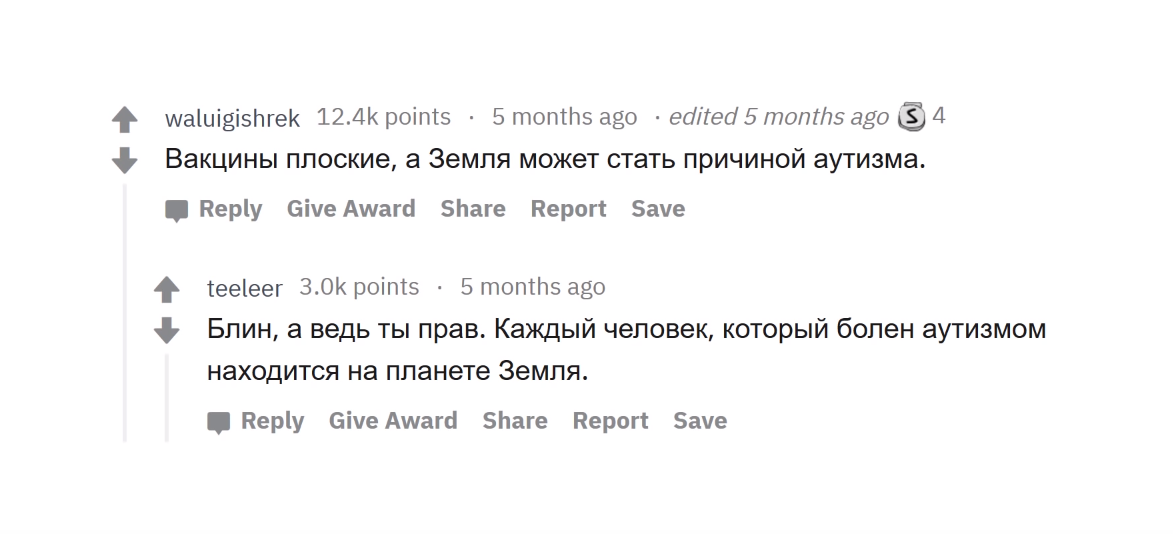
Task: Upvote waluigishrek's comment
Action: (124, 120)
